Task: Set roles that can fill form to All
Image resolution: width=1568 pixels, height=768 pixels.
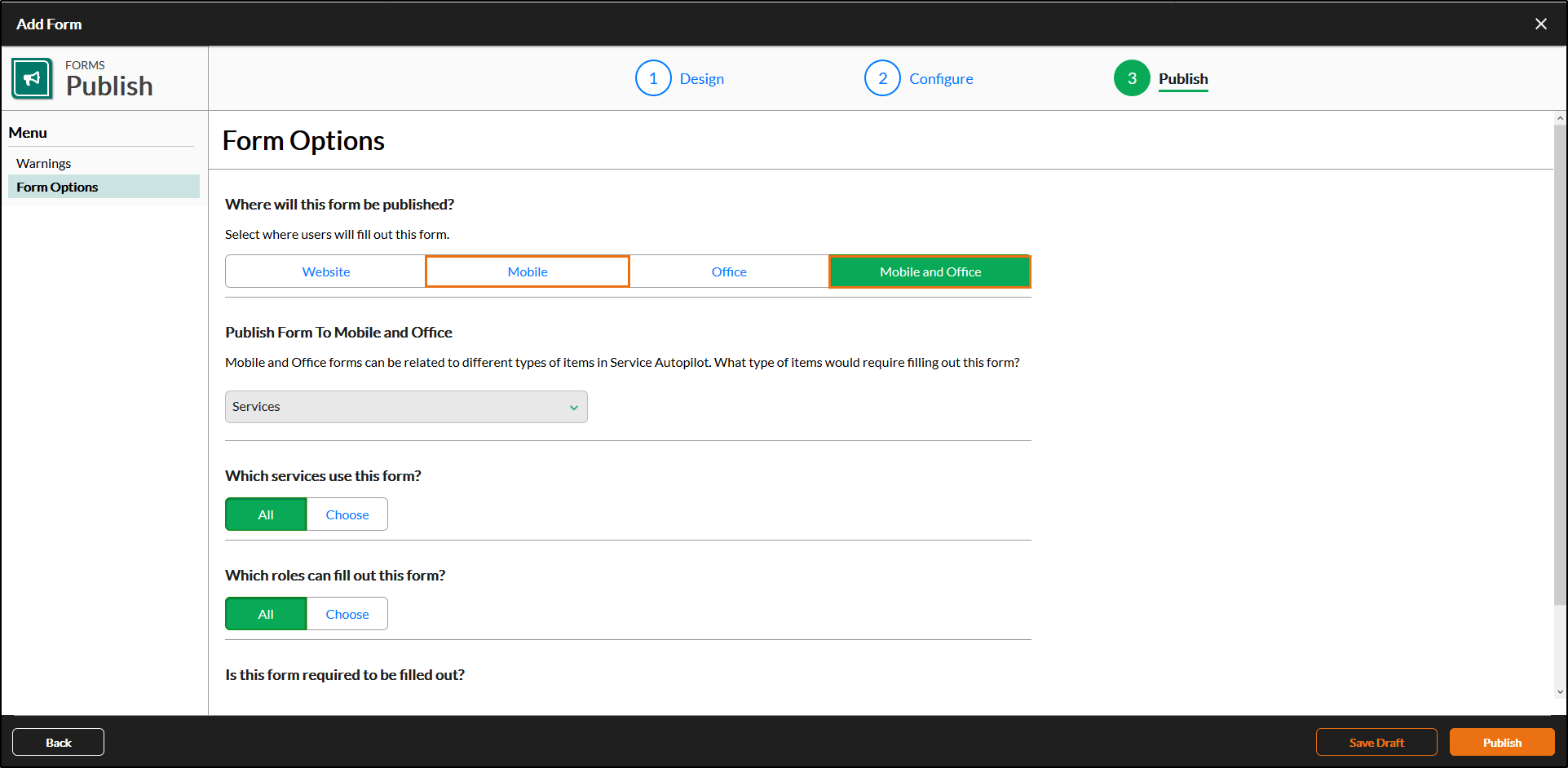Action: (266, 614)
